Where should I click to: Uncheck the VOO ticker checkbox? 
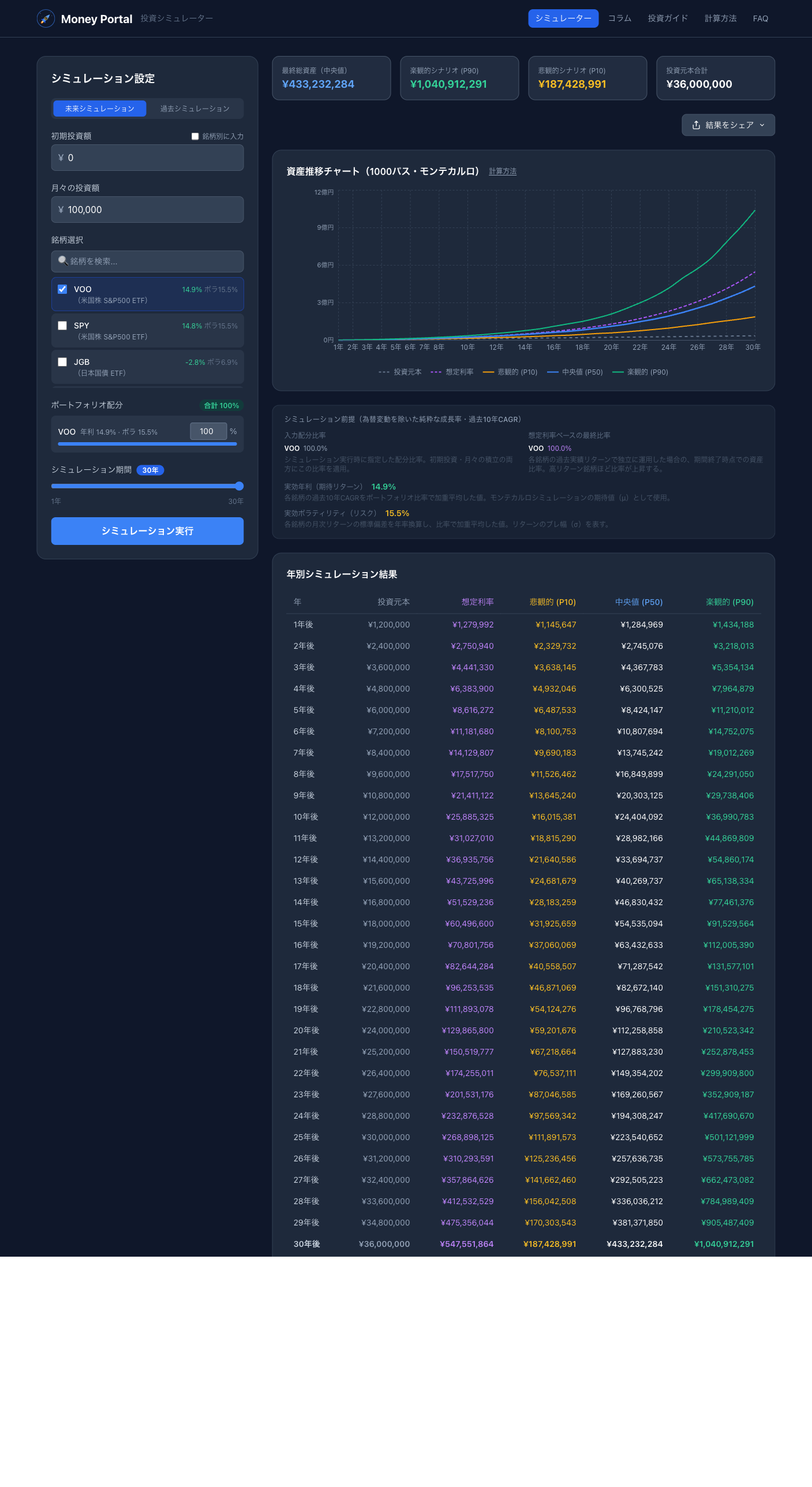click(62, 289)
